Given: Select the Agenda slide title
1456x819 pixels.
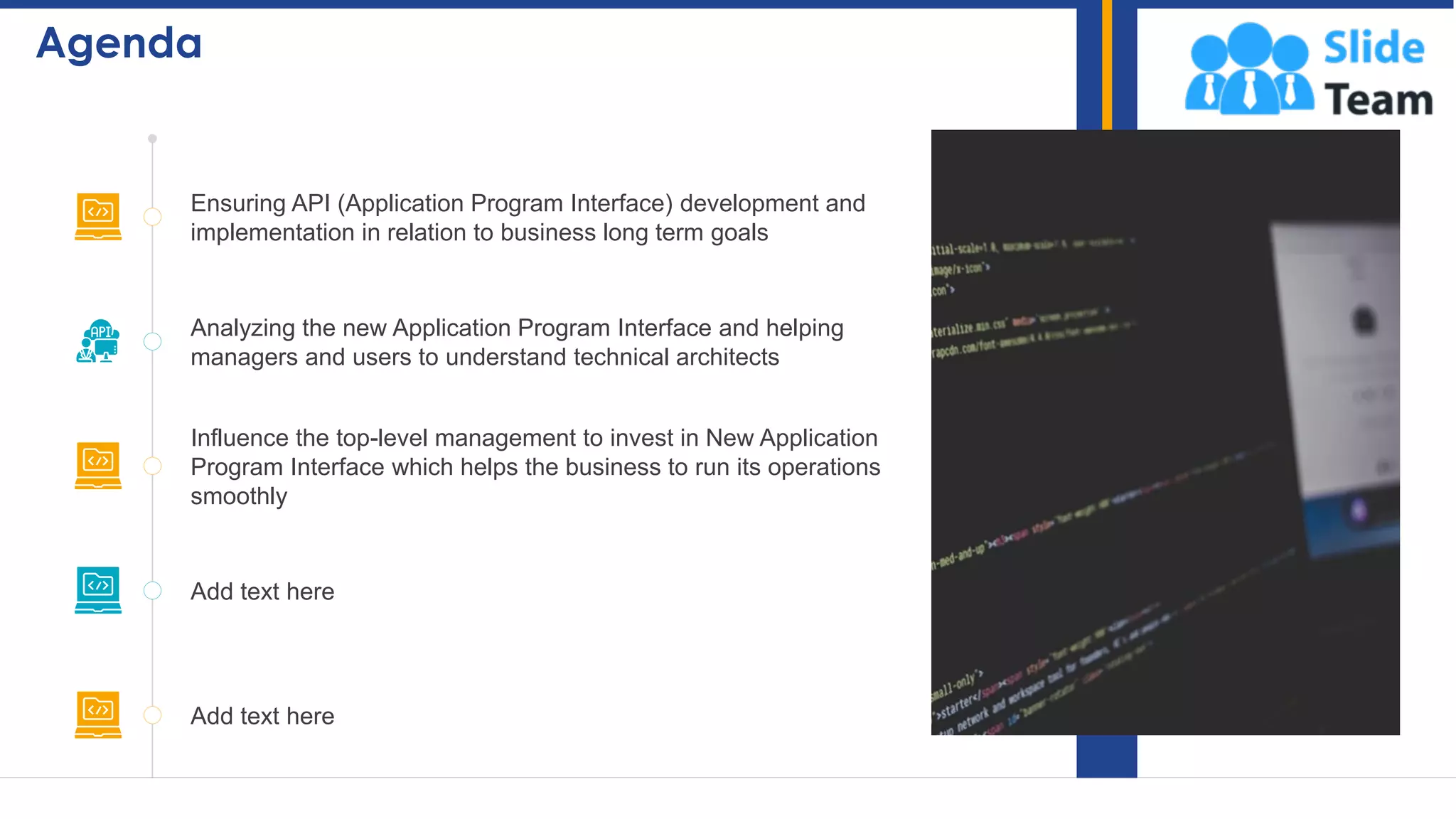Looking at the screenshot, I should [x=119, y=43].
